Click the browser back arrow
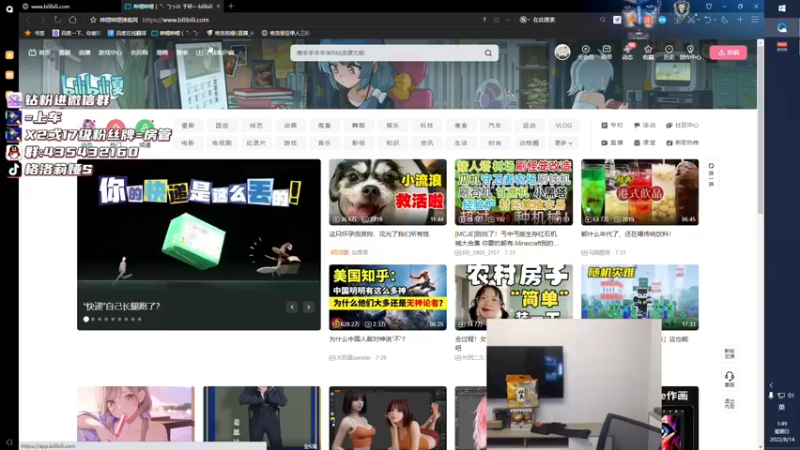This screenshot has height=450, width=800. click(28, 20)
